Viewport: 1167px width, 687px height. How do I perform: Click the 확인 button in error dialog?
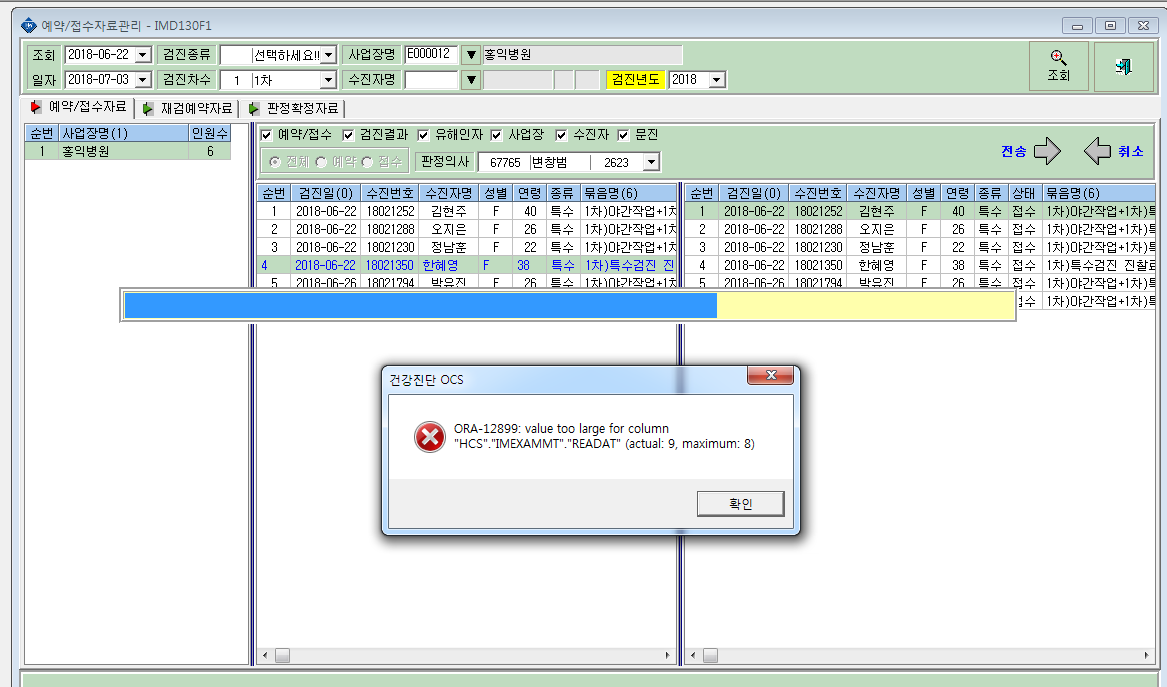[x=741, y=504]
